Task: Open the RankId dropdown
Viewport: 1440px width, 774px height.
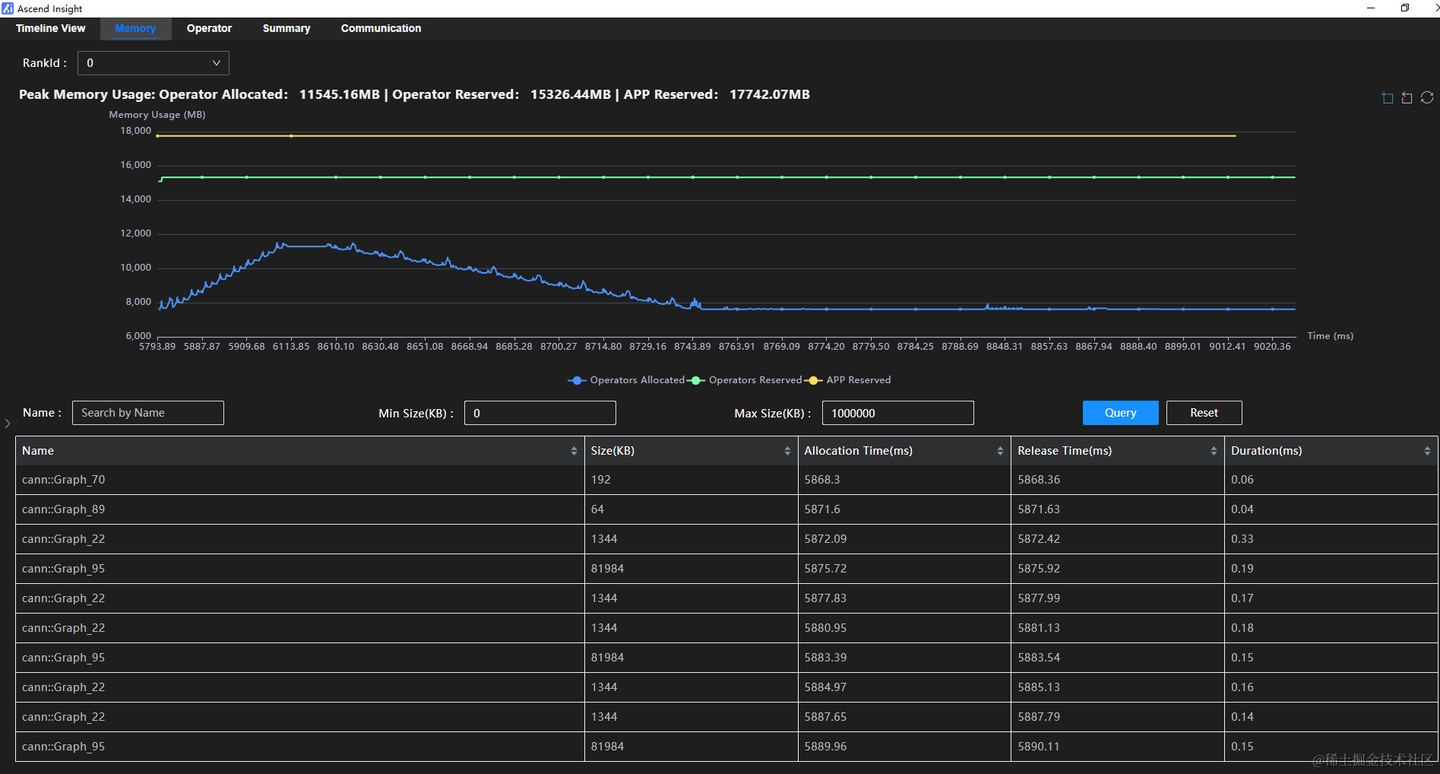Action: [153, 63]
